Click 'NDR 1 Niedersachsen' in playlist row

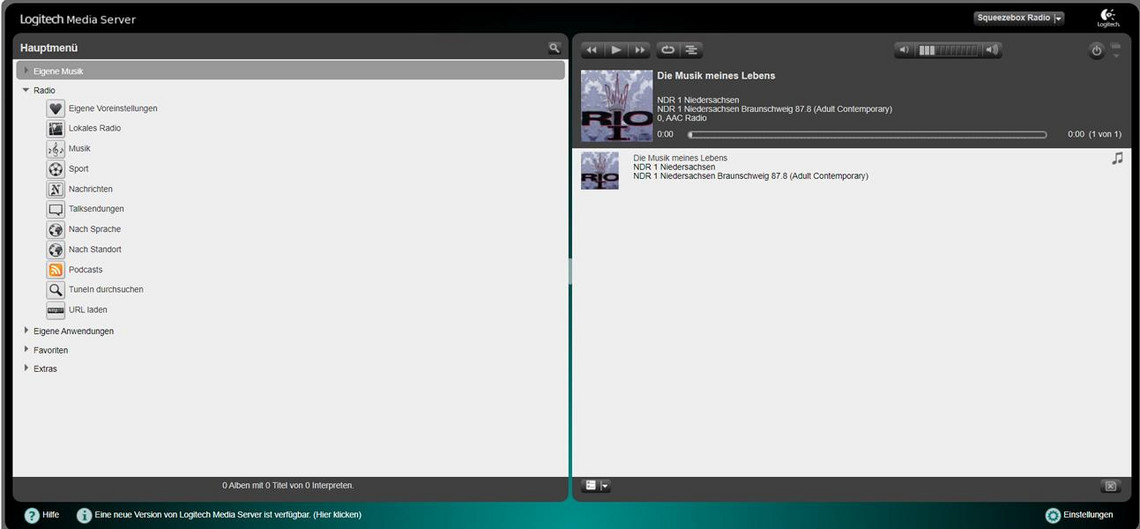[x=674, y=167]
